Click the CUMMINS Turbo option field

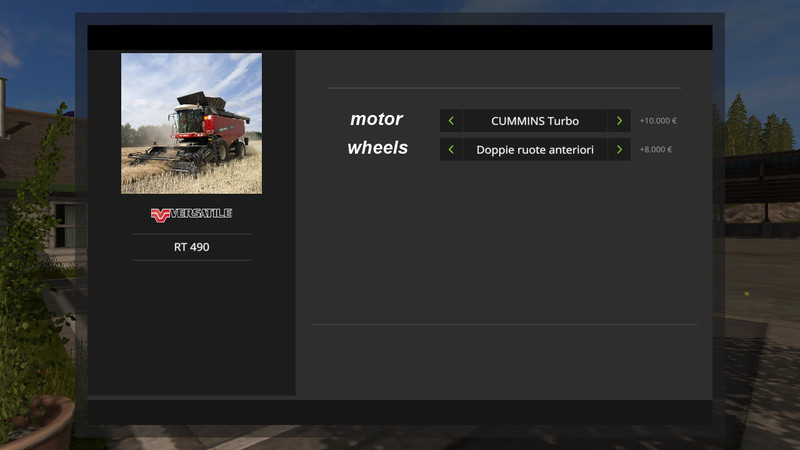[x=535, y=121]
